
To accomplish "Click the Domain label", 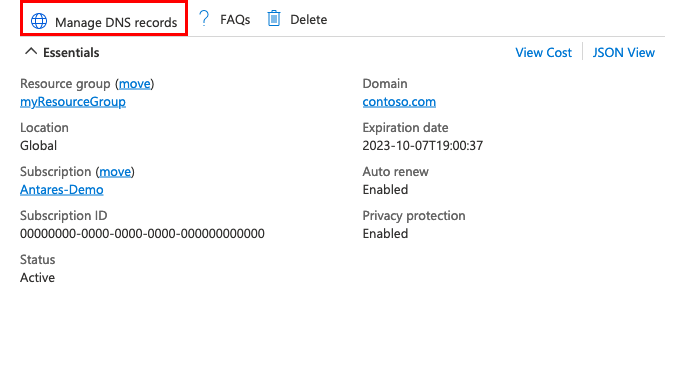I will click(384, 83).
